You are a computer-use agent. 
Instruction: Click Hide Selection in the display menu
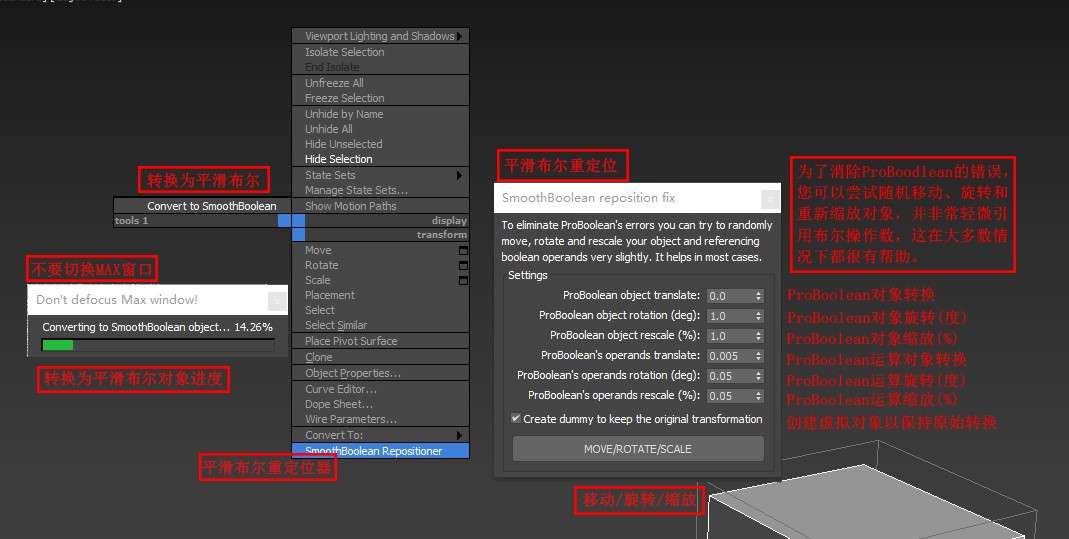(x=338, y=159)
